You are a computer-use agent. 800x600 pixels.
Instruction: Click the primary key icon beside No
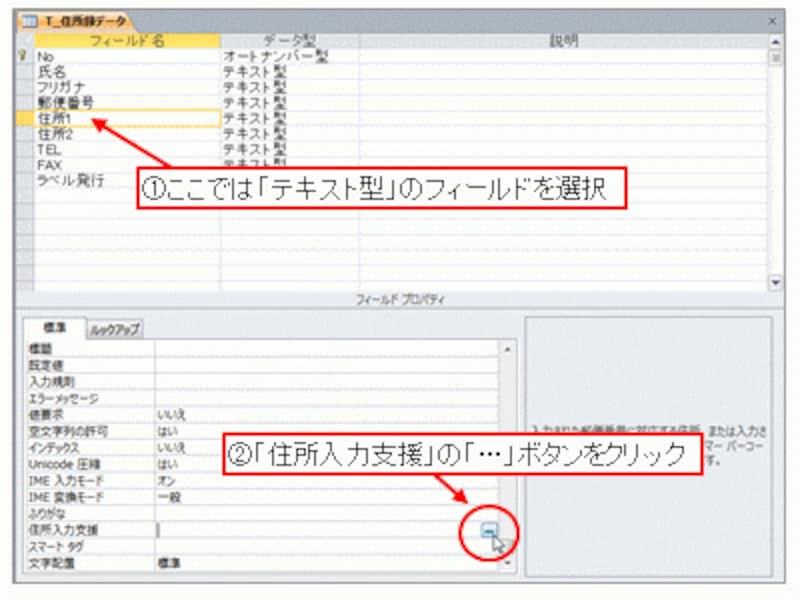click(23, 56)
